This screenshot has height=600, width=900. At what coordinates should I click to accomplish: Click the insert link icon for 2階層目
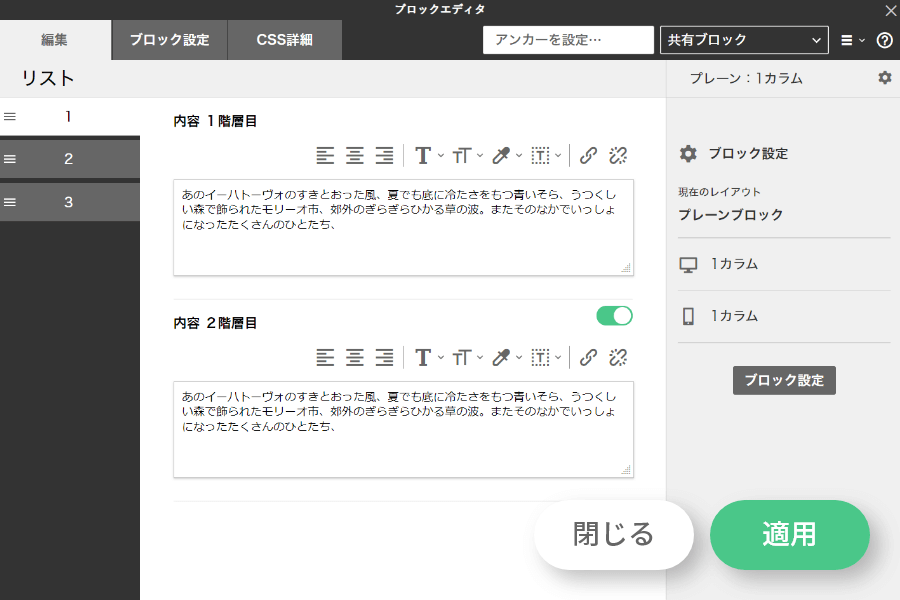pos(589,357)
